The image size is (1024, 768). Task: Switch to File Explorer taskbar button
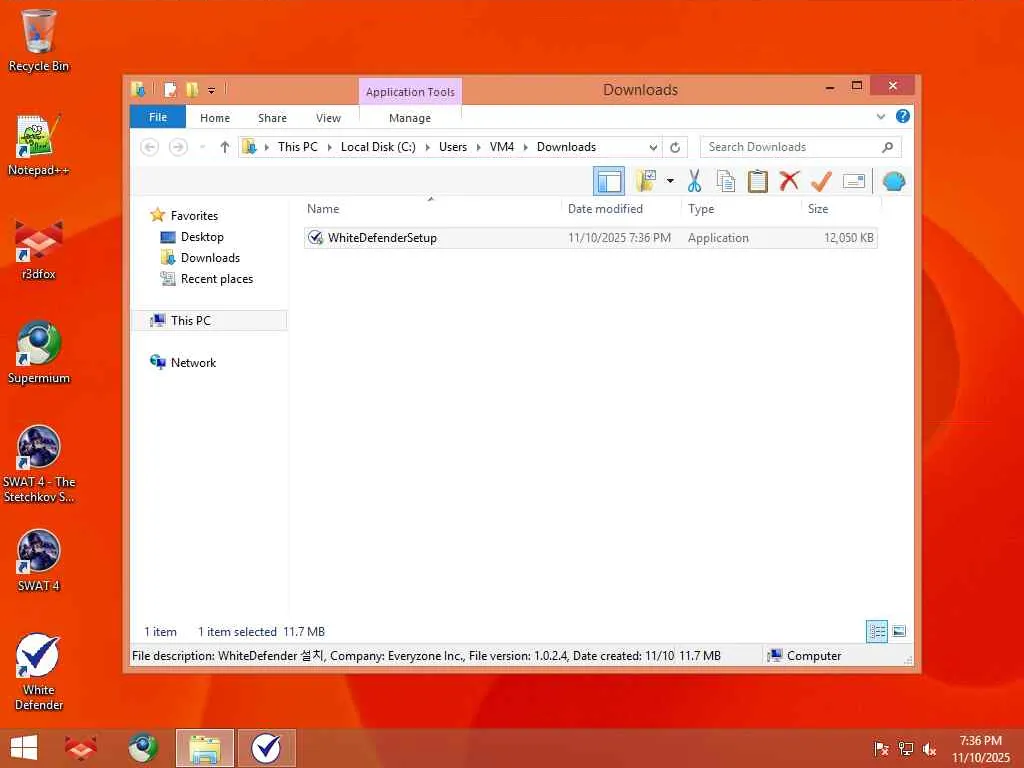tap(204, 748)
